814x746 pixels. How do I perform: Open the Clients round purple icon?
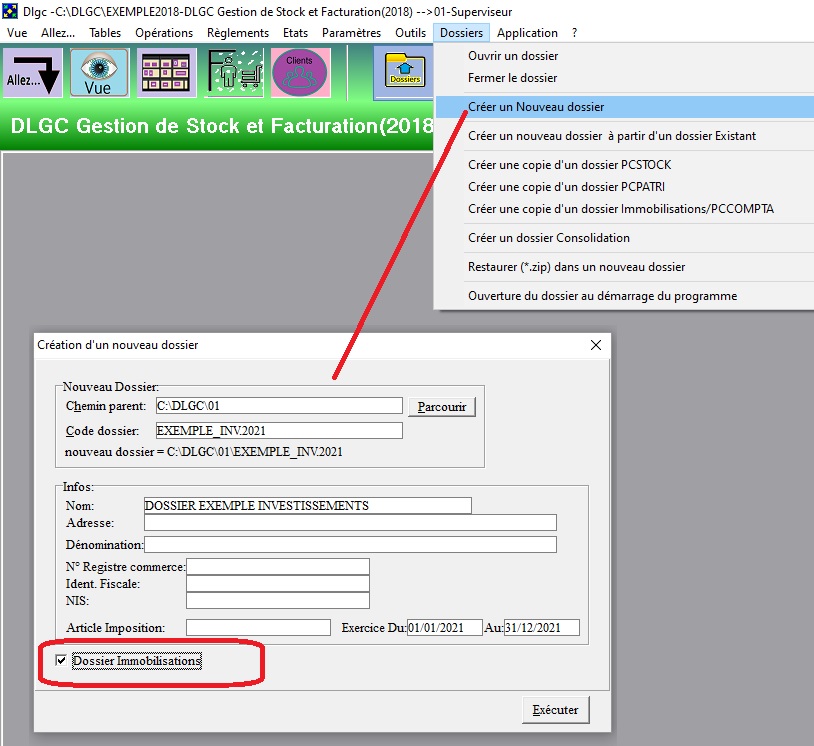coord(300,72)
